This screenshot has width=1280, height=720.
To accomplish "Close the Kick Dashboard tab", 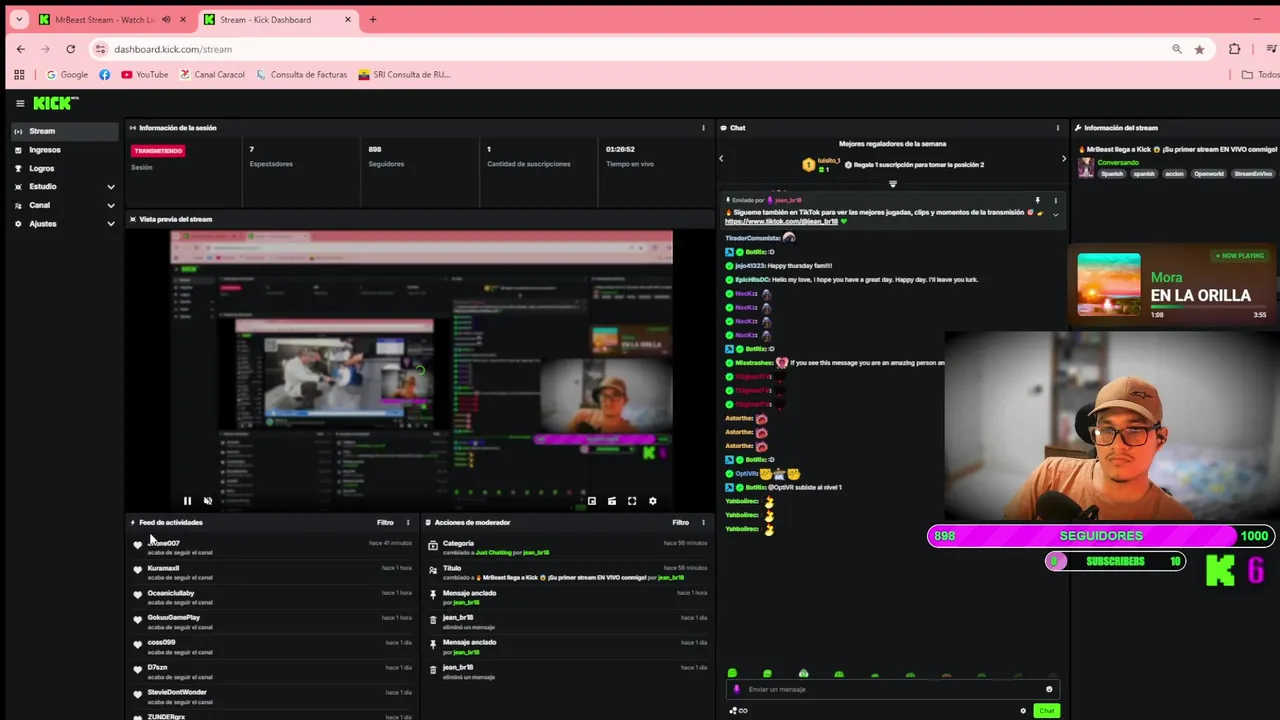I will [x=348, y=19].
